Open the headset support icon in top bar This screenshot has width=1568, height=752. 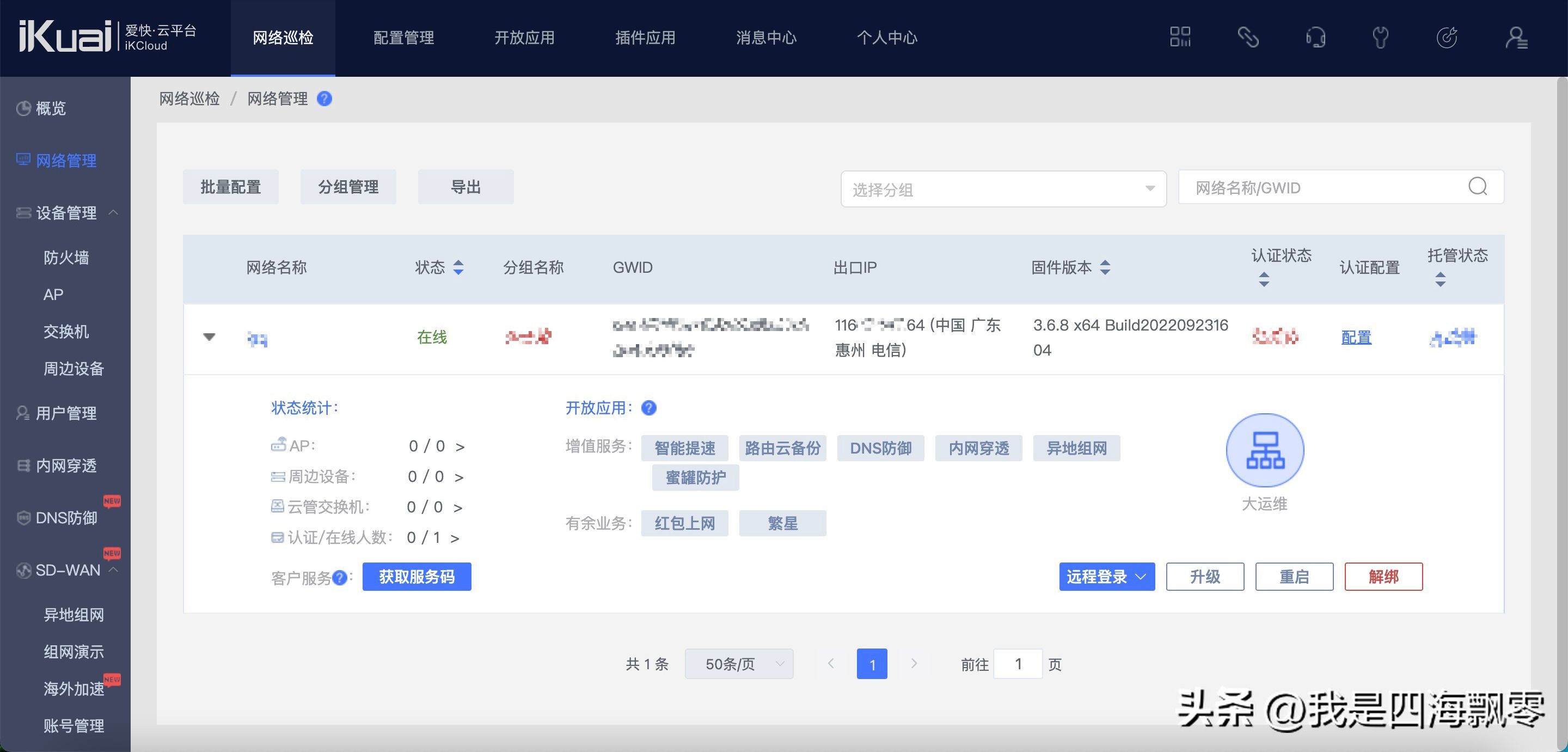[x=1315, y=37]
